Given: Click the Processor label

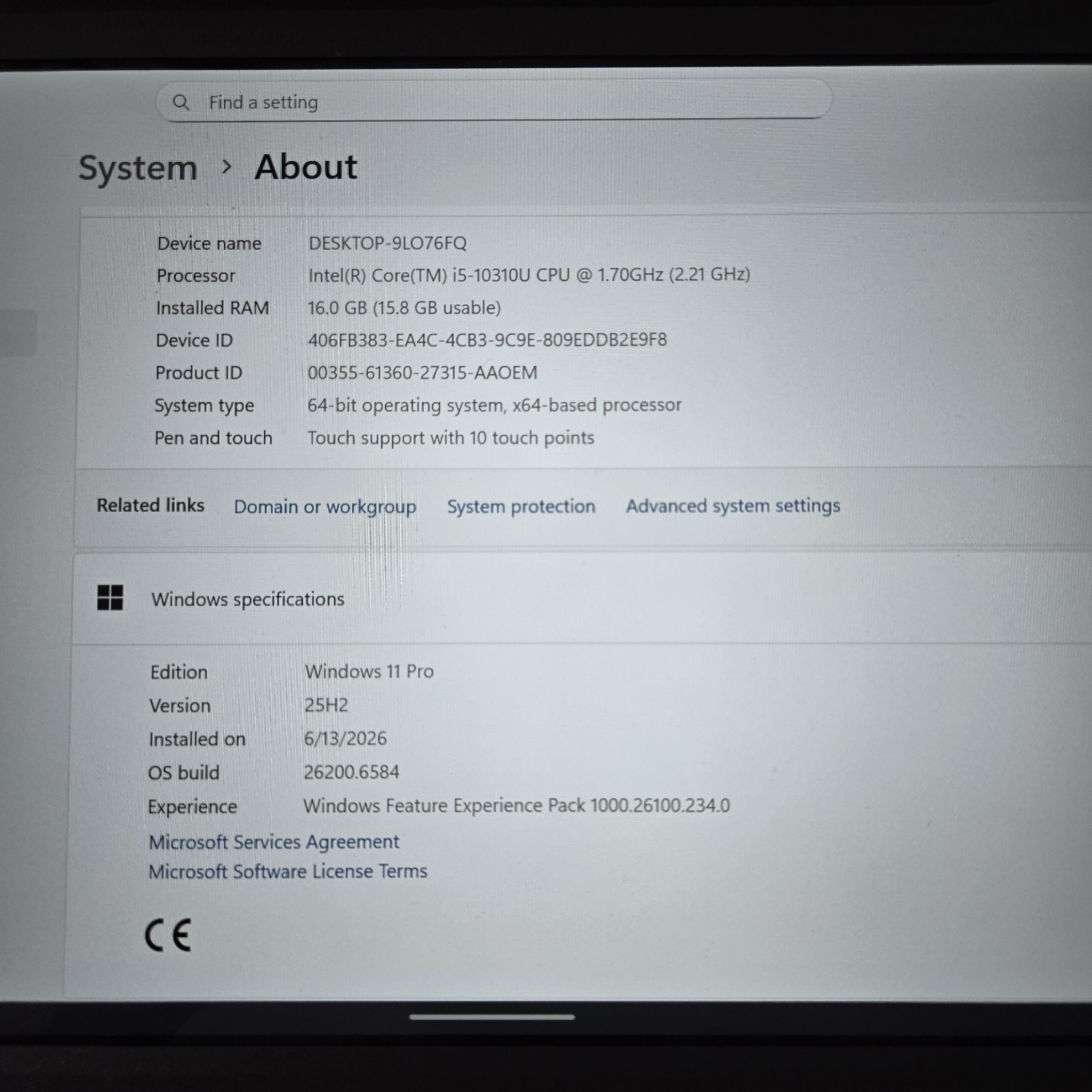Looking at the screenshot, I should click(196, 276).
